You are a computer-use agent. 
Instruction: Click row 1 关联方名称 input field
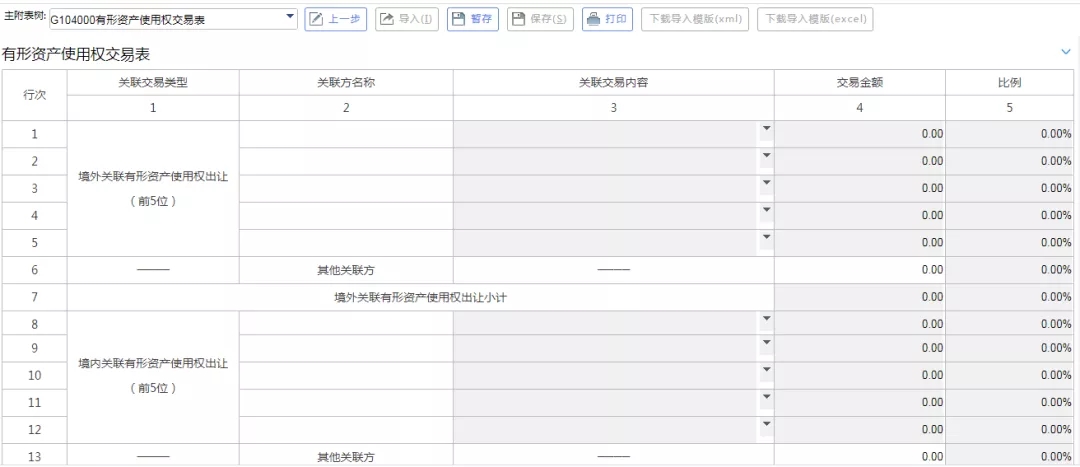346,134
